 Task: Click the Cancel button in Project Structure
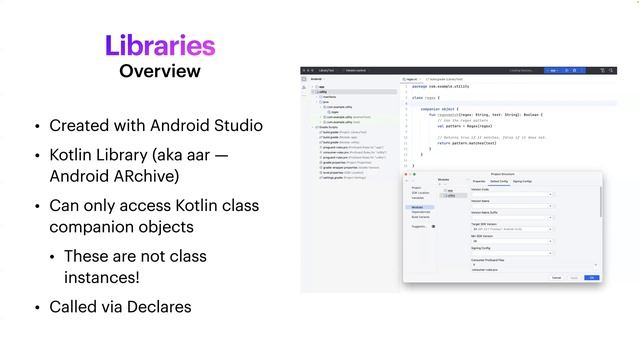click(x=556, y=278)
